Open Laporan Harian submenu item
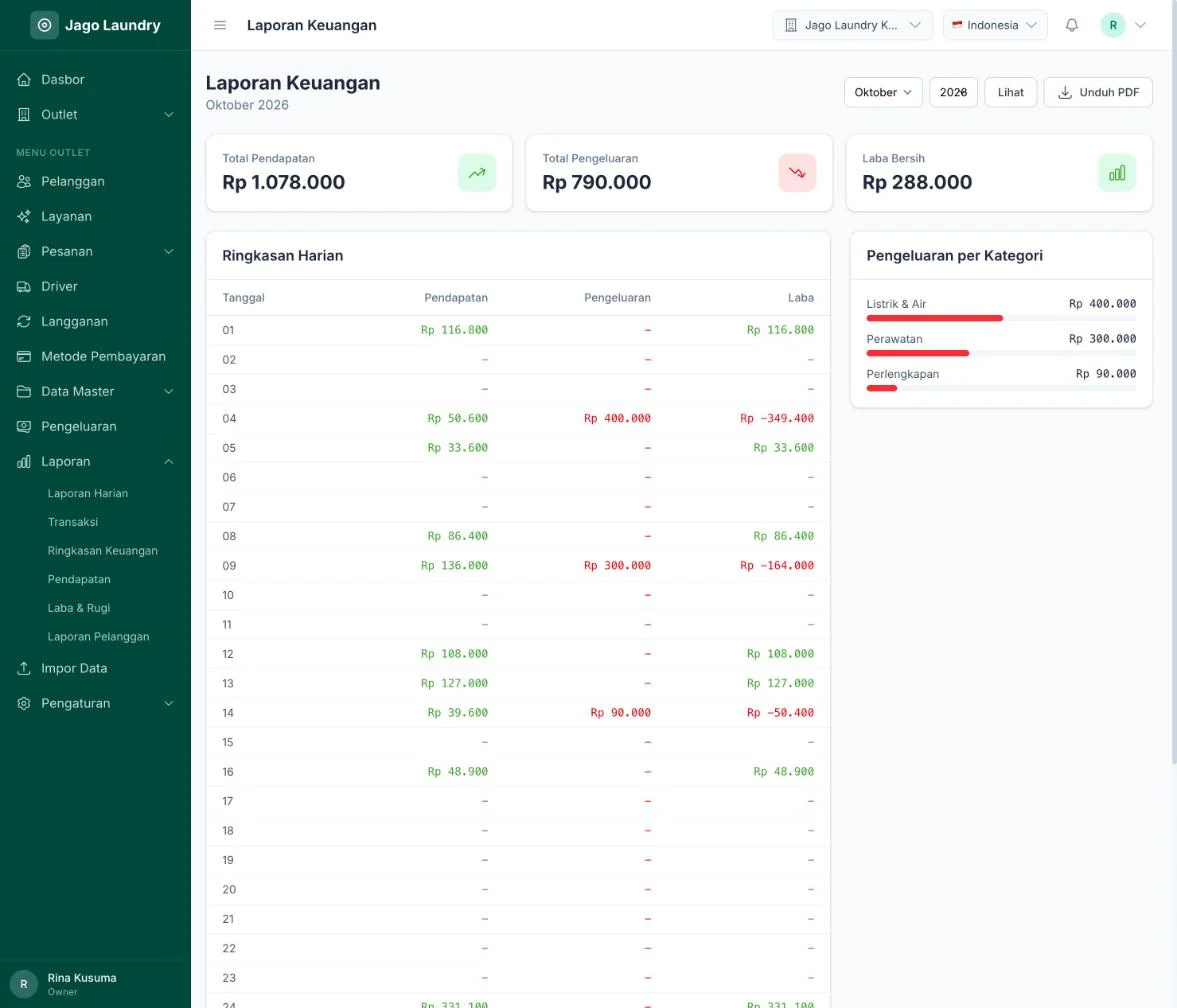The height and width of the screenshot is (1008, 1177). pyautogui.click(x=88, y=493)
